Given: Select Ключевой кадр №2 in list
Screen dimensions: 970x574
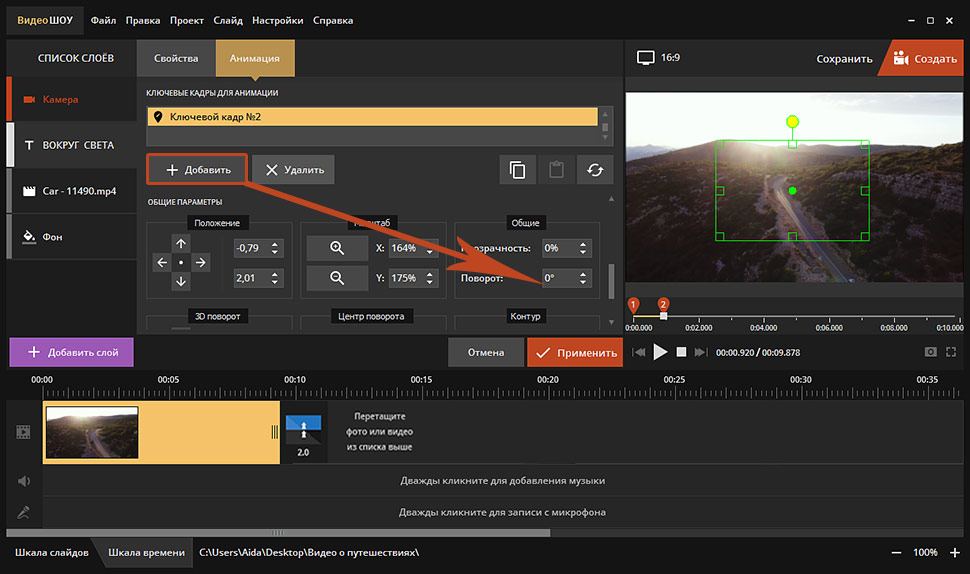Looking at the screenshot, I should (x=372, y=117).
